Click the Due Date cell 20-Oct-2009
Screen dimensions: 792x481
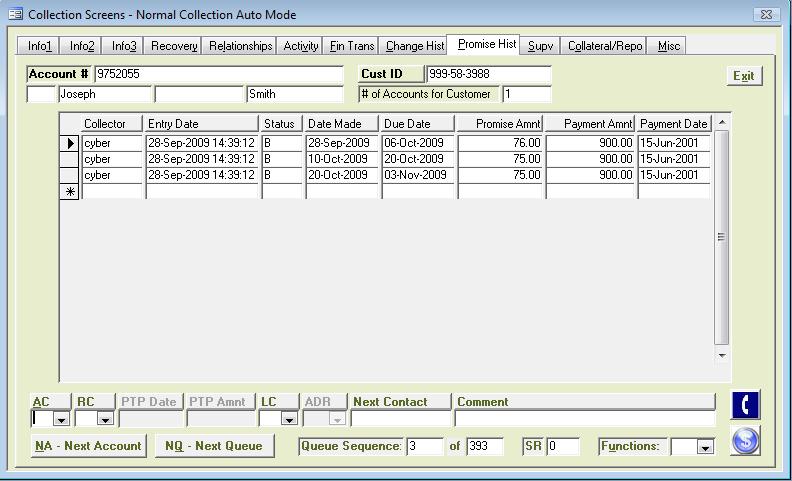click(418, 159)
